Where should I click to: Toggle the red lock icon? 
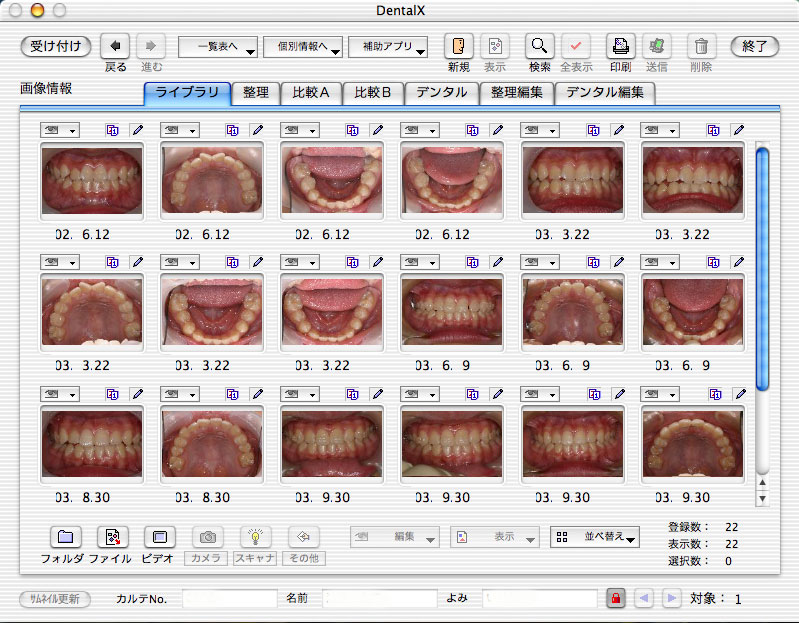[x=616, y=598]
